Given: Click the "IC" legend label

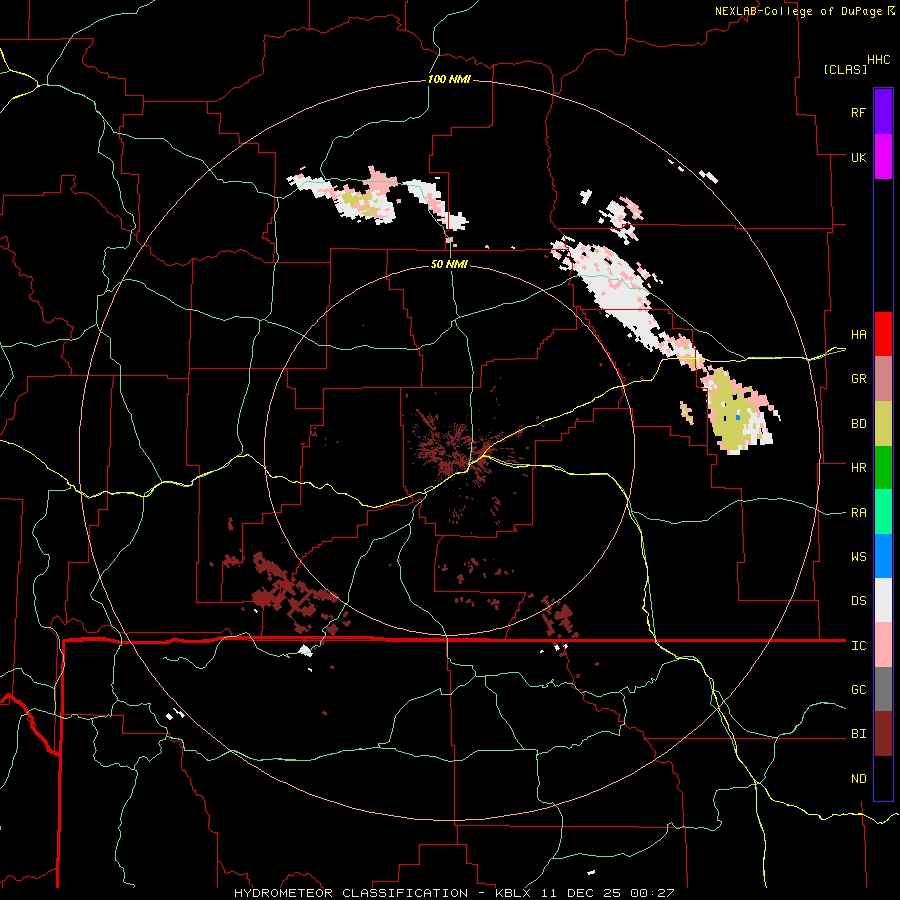Looking at the screenshot, I should [x=858, y=646].
